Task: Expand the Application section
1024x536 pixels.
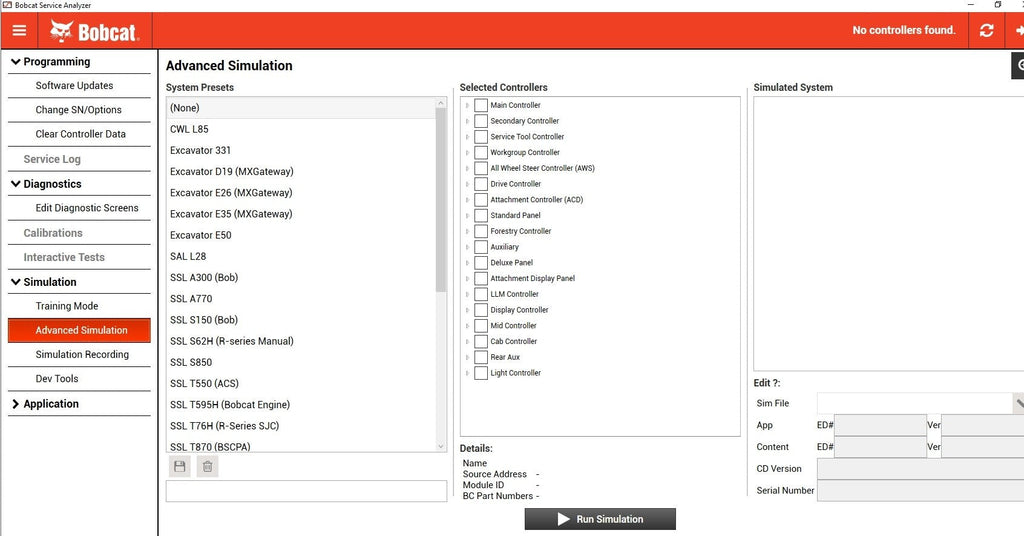Action: 16,404
